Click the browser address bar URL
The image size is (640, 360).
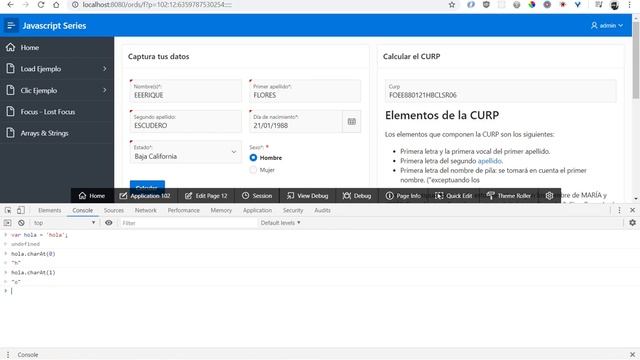[x=157, y=5]
